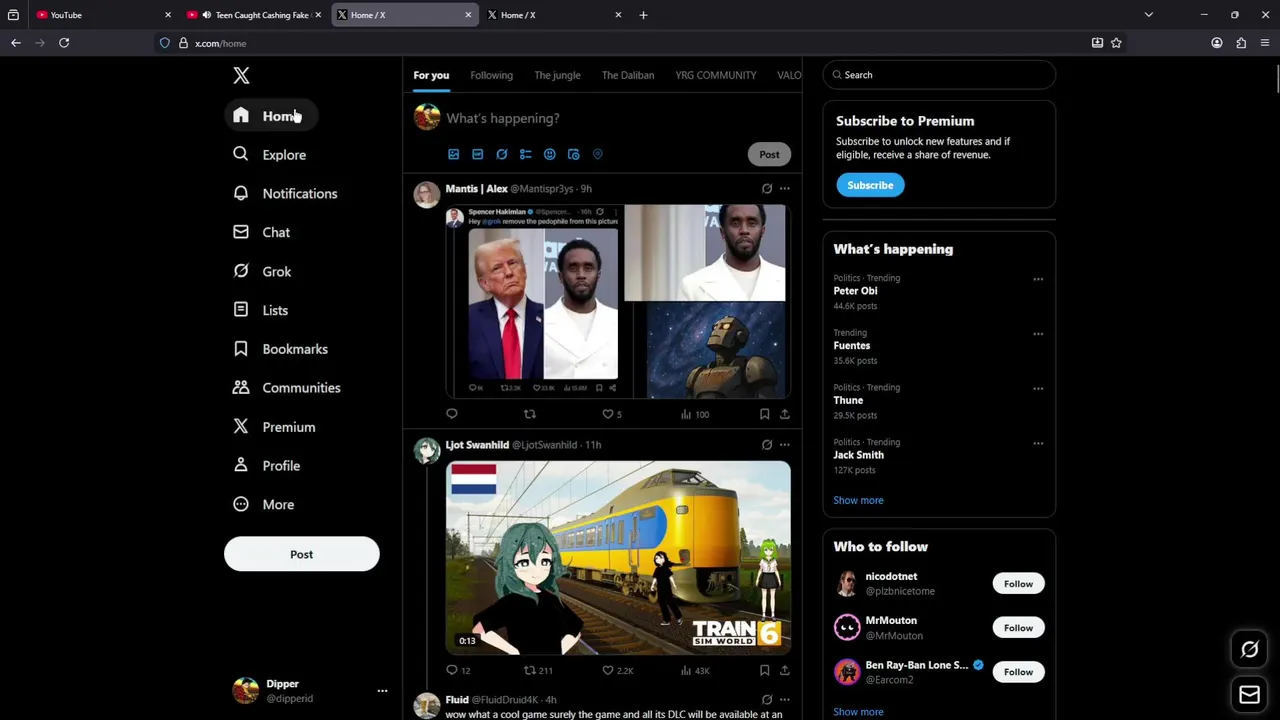Open Chat envelope icon in sidebar
This screenshot has height=720, width=1280.
tap(241, 232)
